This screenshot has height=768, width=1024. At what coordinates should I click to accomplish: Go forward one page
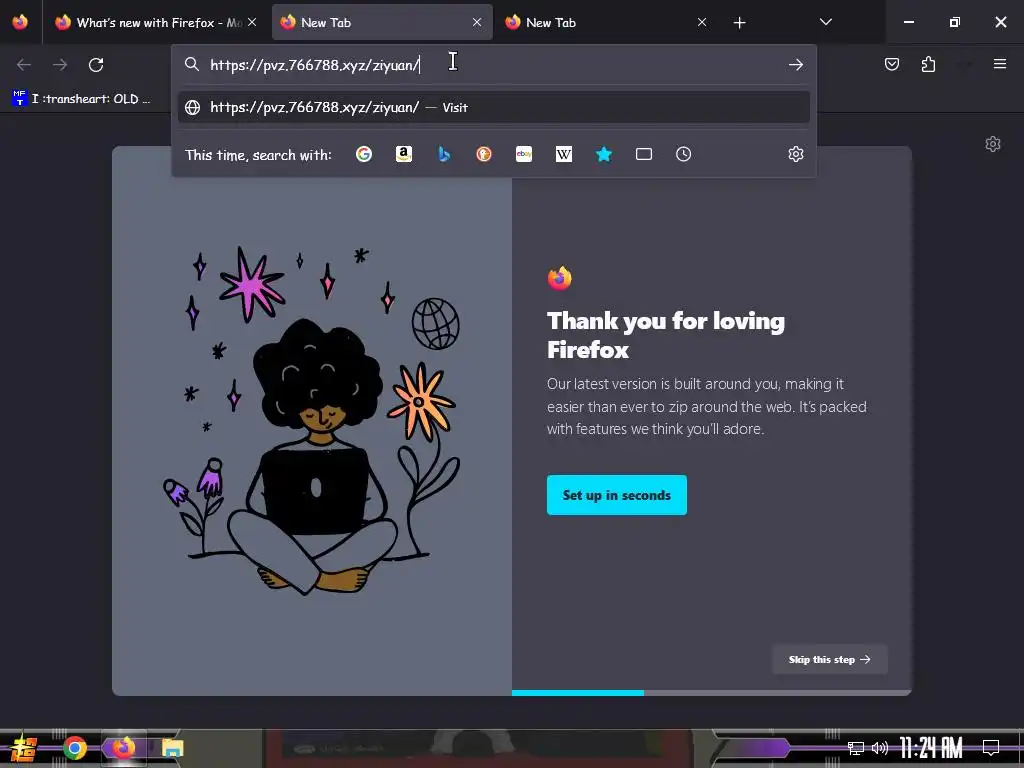click(x=60, y=65)
